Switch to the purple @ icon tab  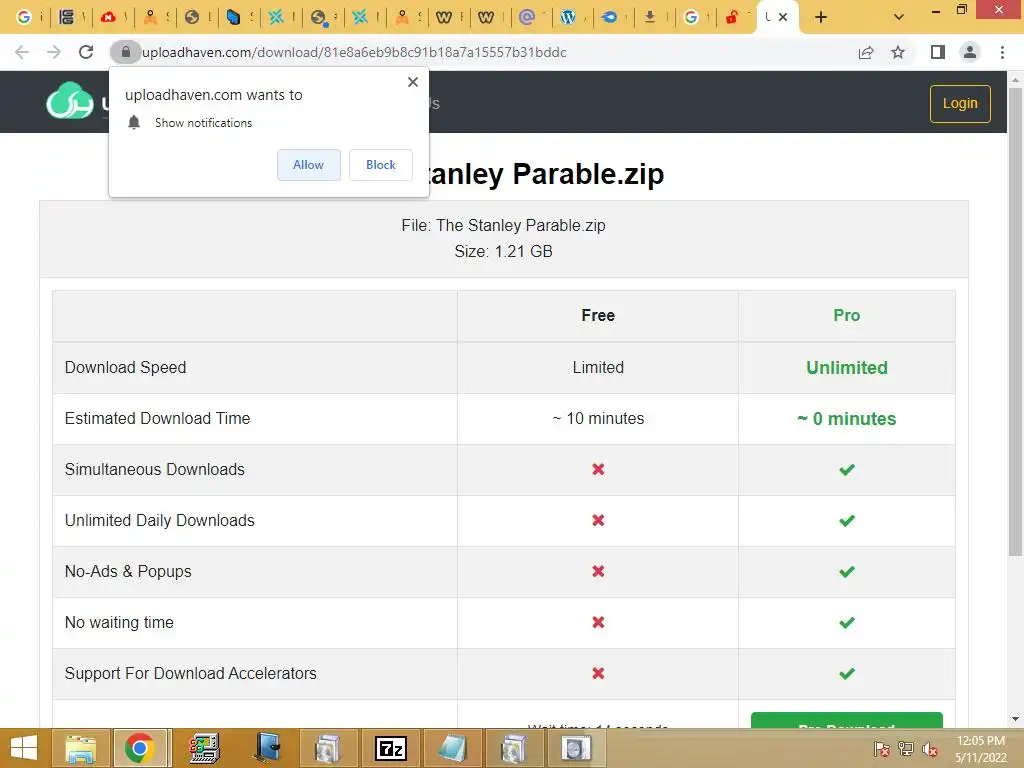point(526,17)
